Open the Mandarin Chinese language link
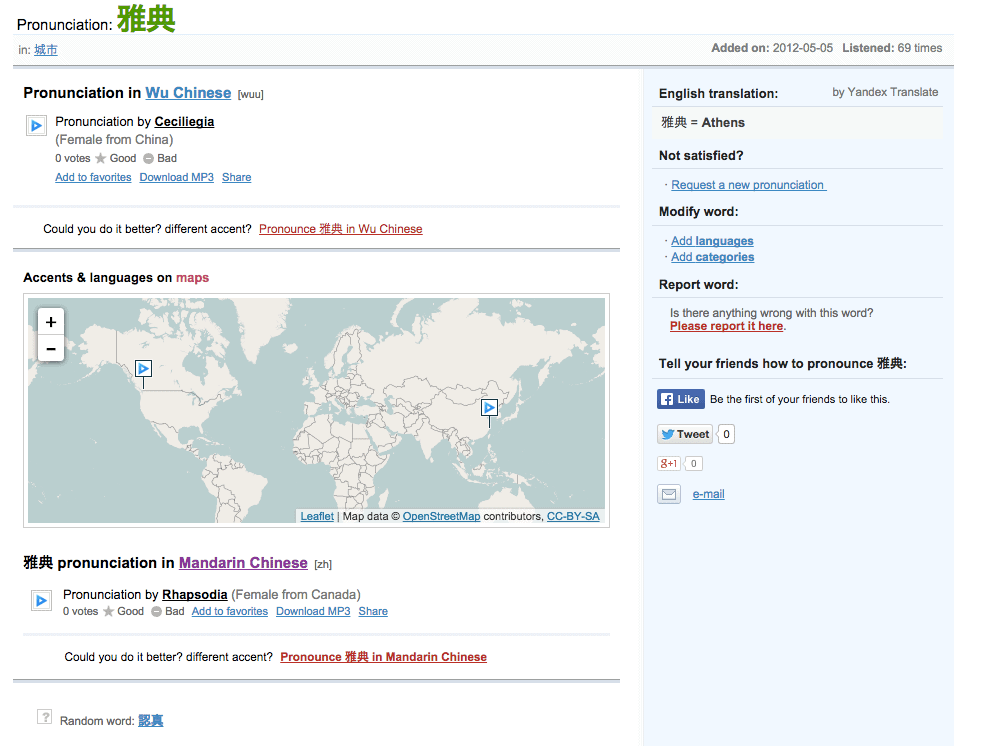Image resolution: width=994 pixels, height=746 pixels. click(x=243, y=563)
